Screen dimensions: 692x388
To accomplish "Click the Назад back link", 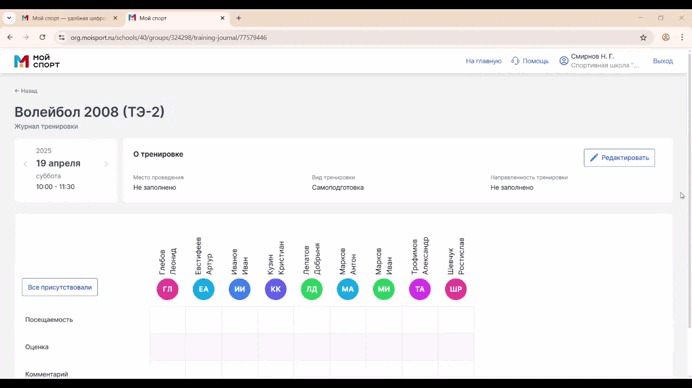I will [26, 91].
